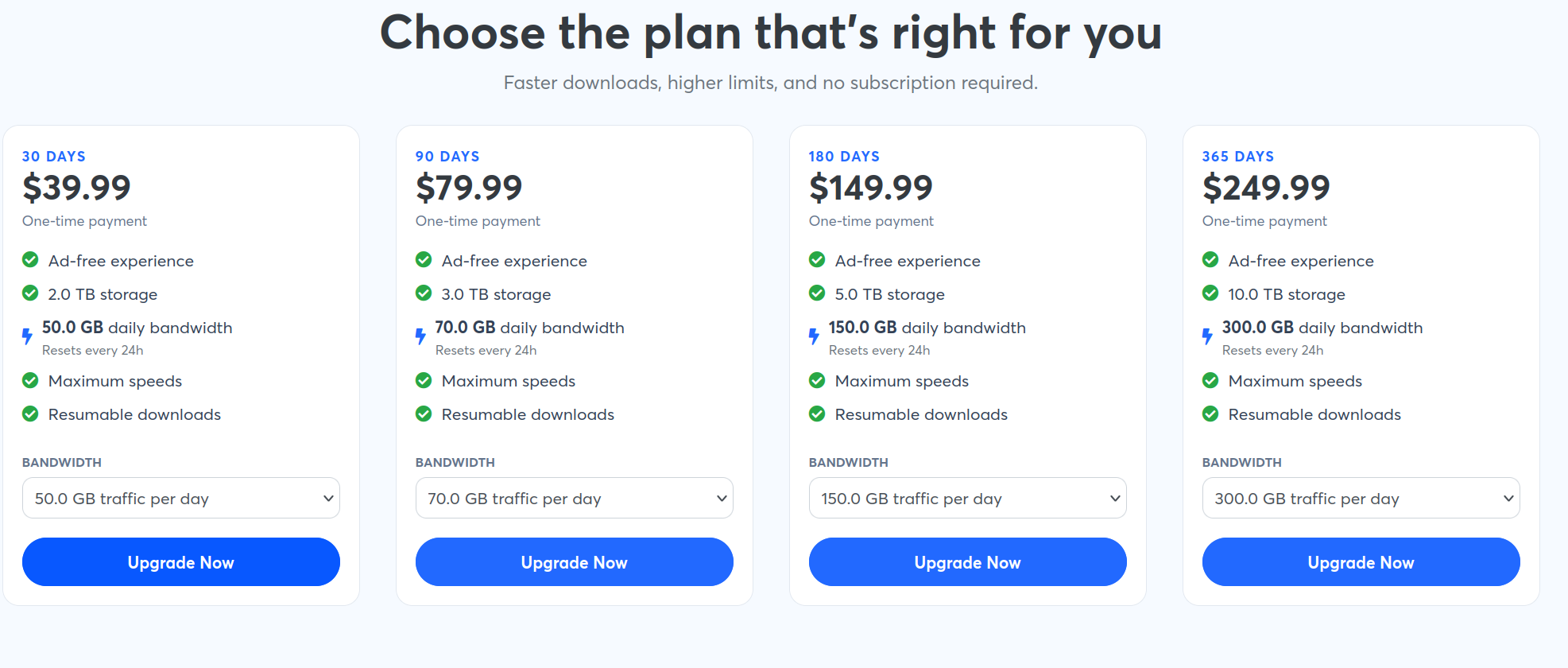The image size is (1568, 668).
Task: Open the 70.0 GB traffic per day dropdown
Action: point(574,498)
